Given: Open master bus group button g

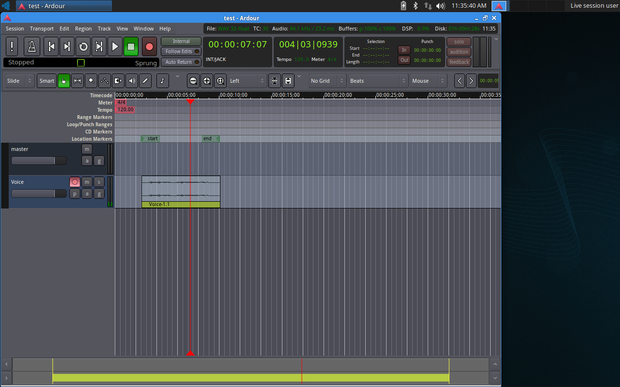Looking at the screenshot, I should 99,160.
